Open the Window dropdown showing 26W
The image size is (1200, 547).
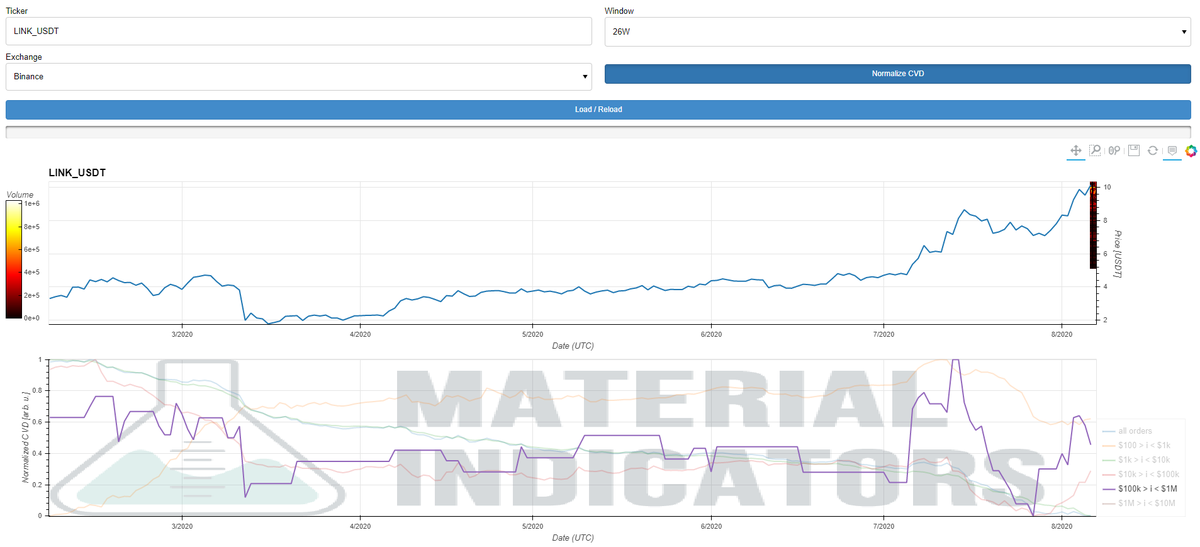(x=897, y=31)
